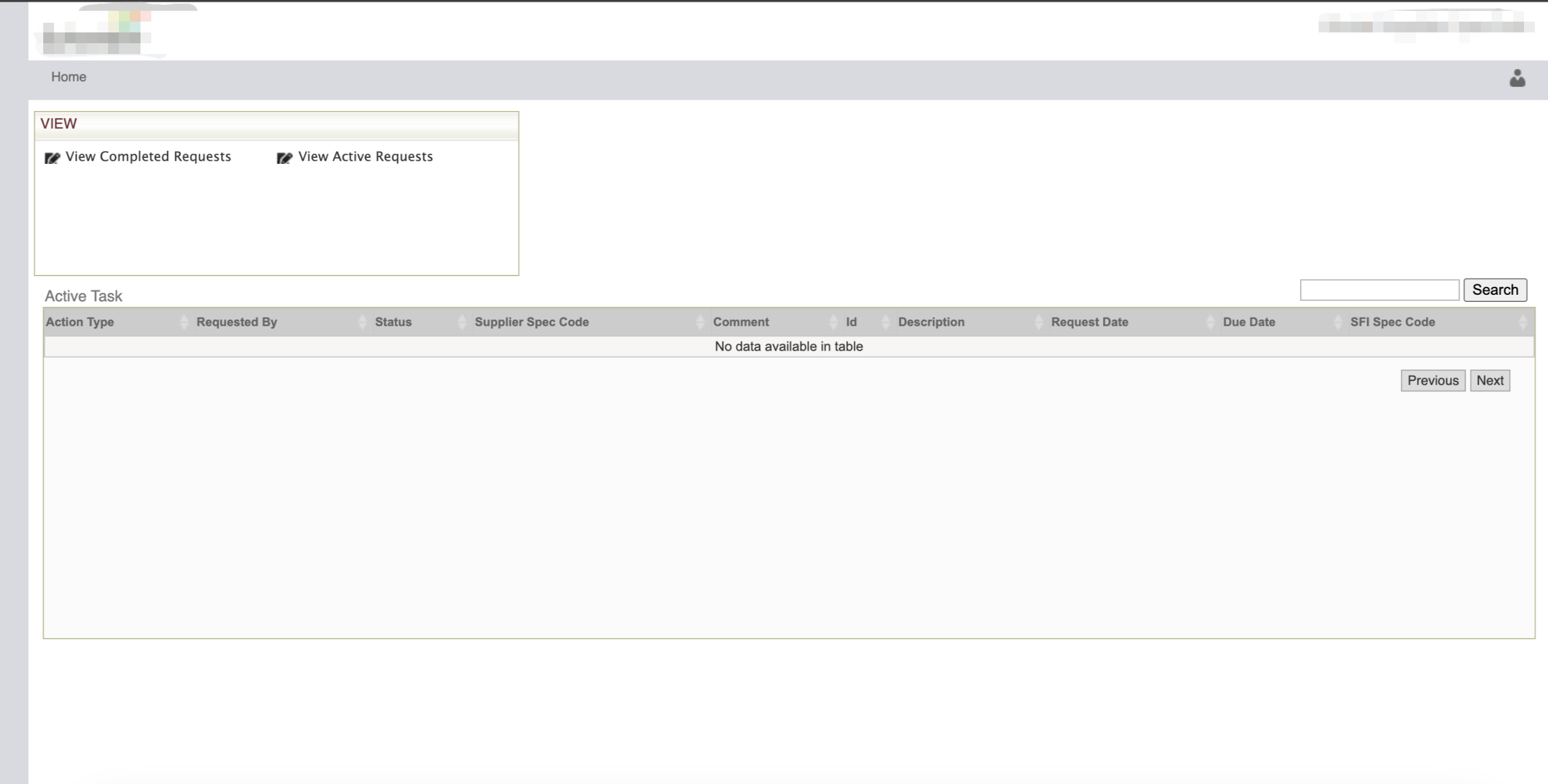Click inside the search input field
This screenshot has width=1548, height=784.
(x=1379, y=289)
